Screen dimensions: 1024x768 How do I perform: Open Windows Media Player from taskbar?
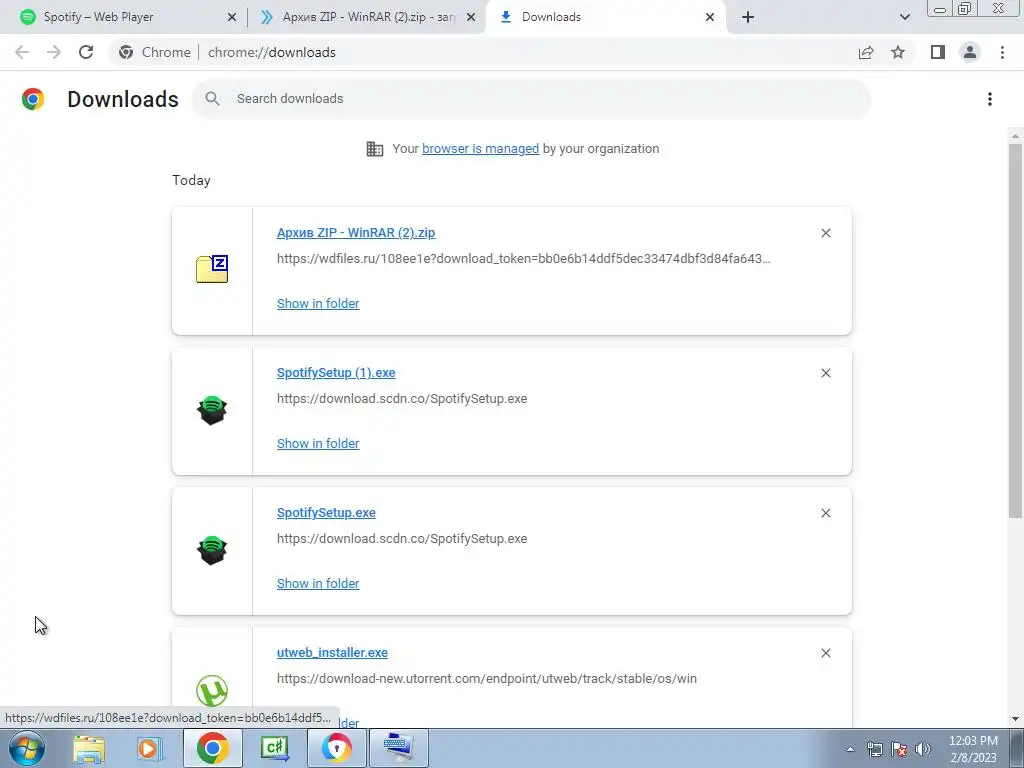point(149,748)
